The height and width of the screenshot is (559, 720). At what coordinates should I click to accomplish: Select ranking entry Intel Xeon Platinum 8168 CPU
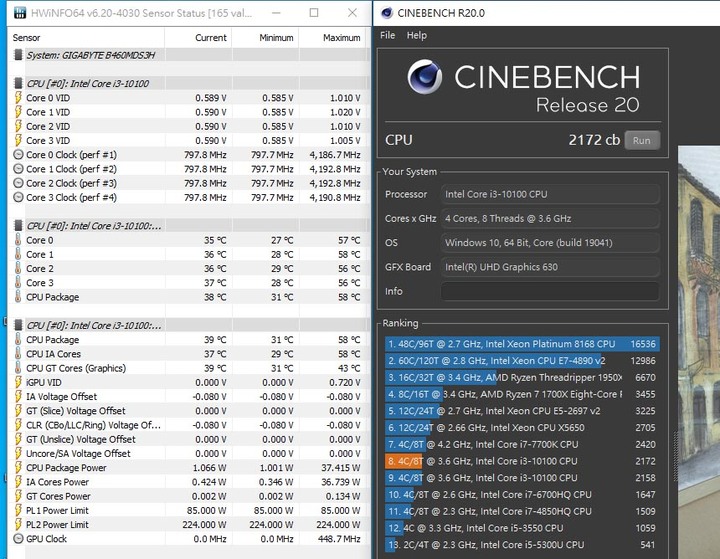click(x=522, y=344)
